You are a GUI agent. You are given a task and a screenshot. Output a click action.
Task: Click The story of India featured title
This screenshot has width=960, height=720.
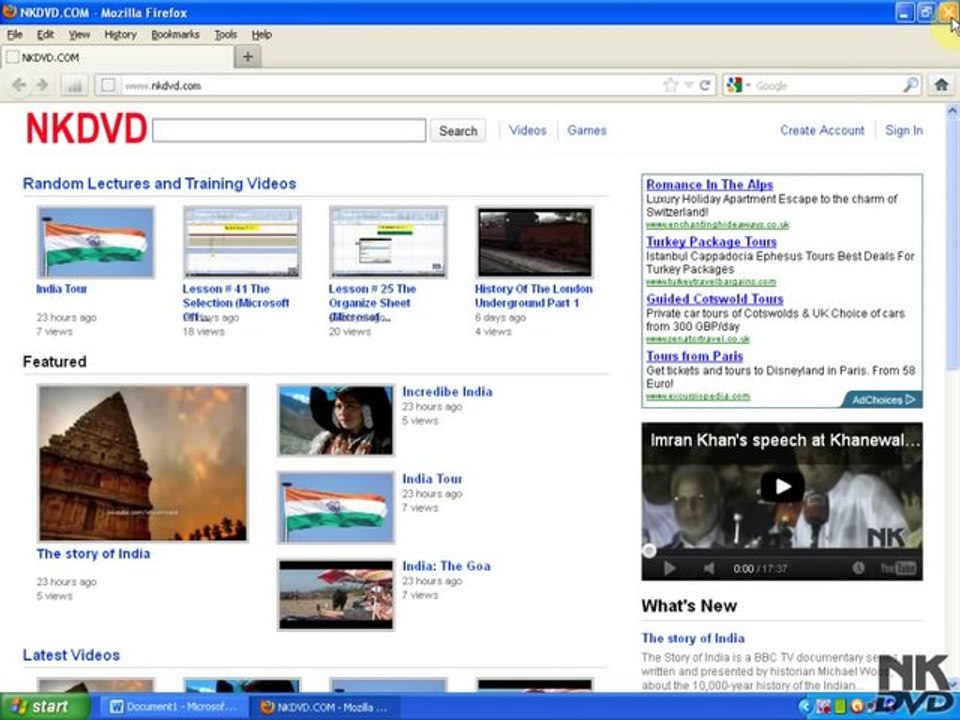(93, 553)
